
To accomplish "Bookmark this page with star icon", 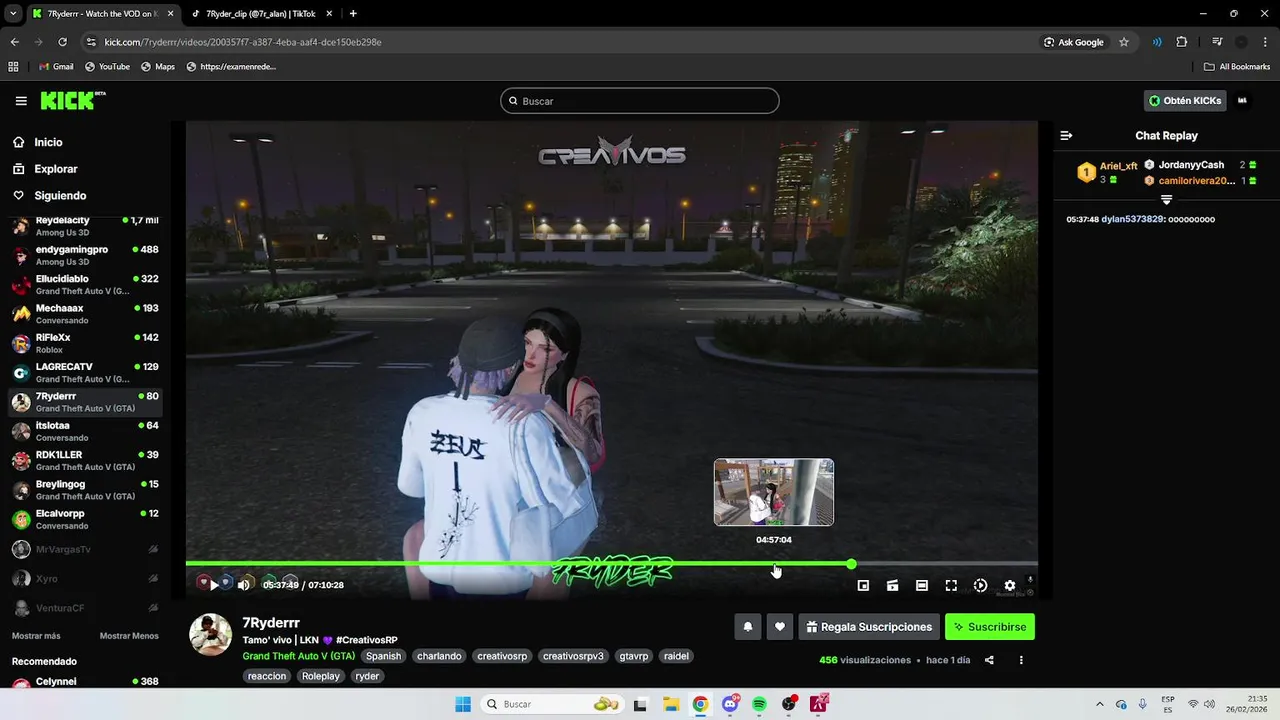I will pyautogui.click(x=1124, y=42).
